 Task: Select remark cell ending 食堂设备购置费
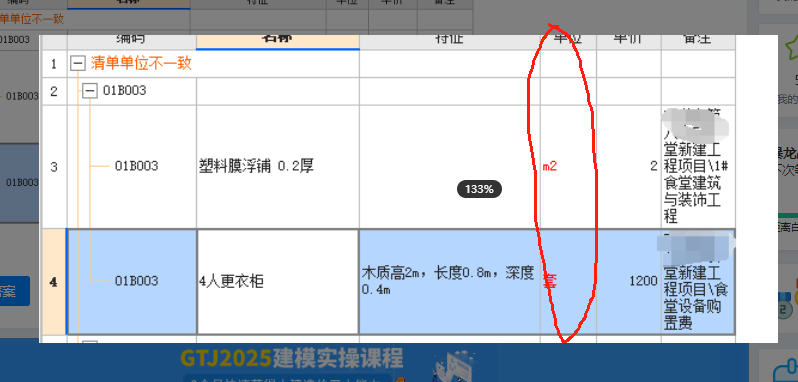698,282
